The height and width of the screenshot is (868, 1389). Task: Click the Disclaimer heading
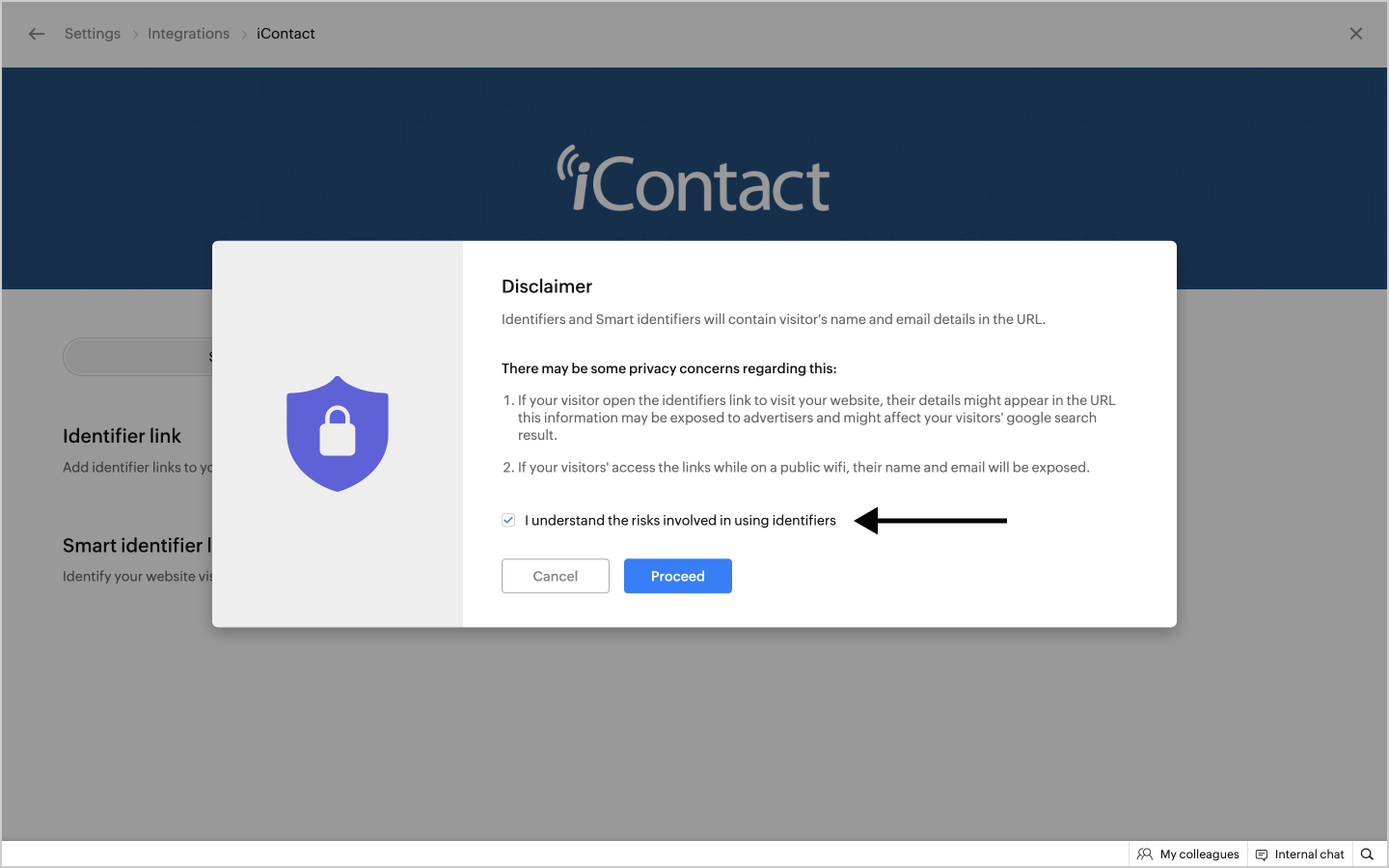tap(547, 286)
